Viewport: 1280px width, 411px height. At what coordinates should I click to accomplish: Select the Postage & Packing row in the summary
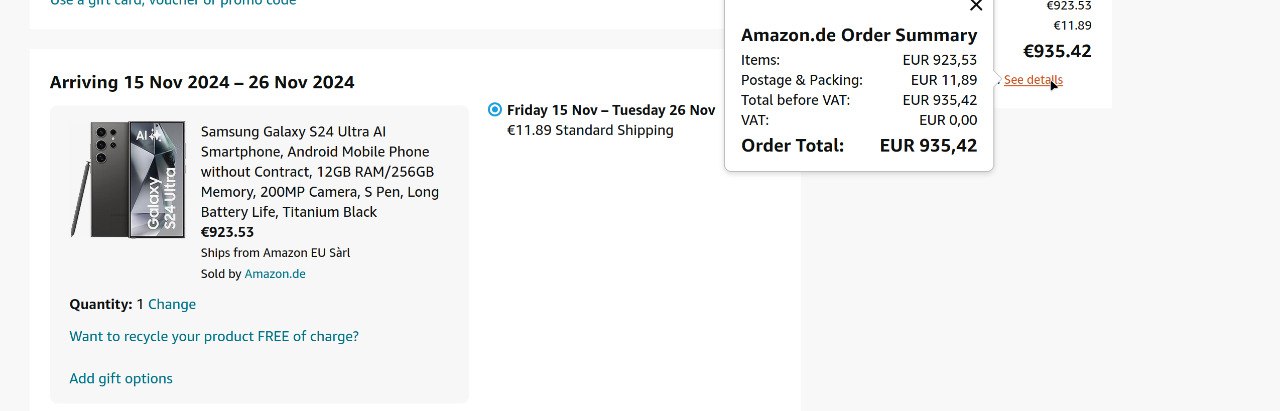pyautogui.click(x=859, y=80)
